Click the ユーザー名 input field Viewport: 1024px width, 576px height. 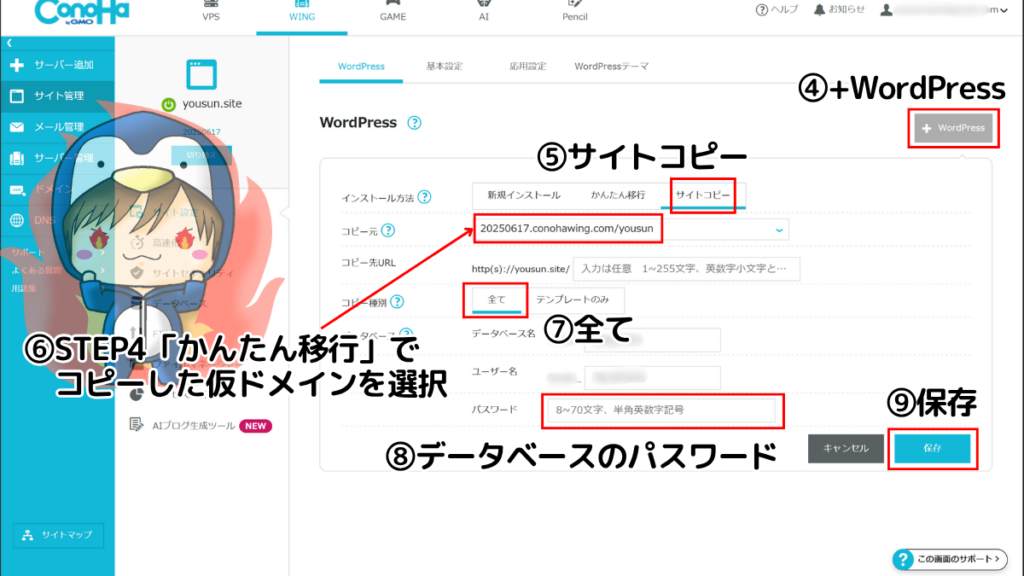652,377
